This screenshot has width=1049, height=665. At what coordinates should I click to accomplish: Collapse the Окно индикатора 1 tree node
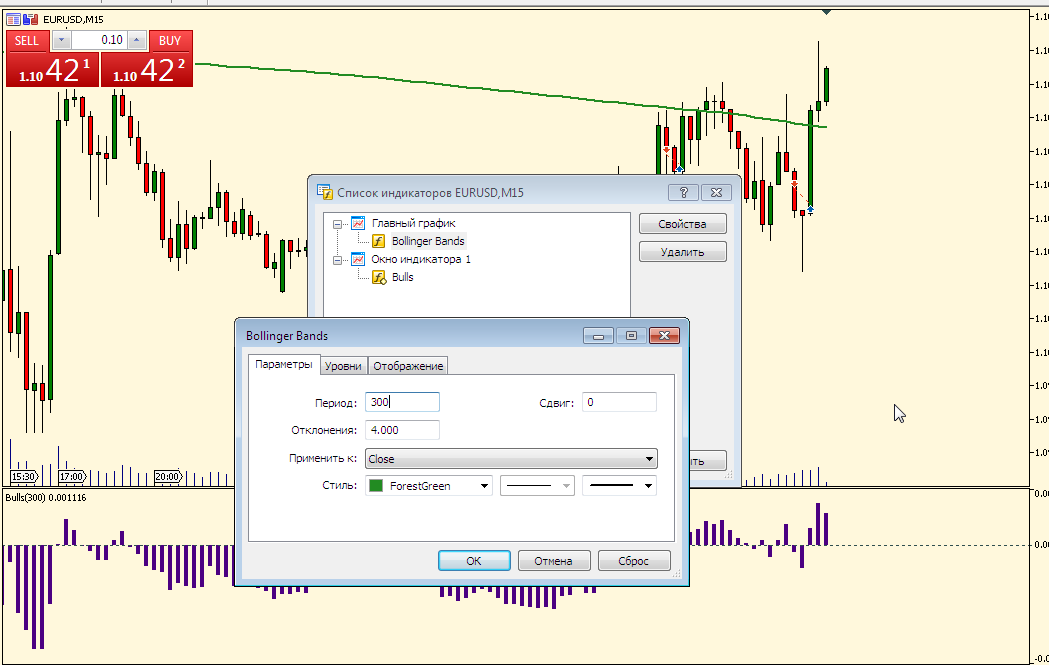pos(338,260)
